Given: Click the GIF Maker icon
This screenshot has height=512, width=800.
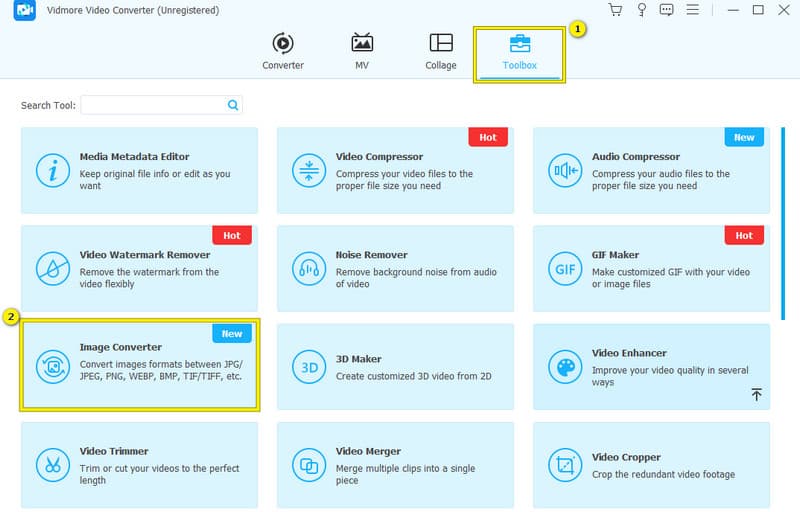Looking at the screenshot, I should tap(564, 268).
